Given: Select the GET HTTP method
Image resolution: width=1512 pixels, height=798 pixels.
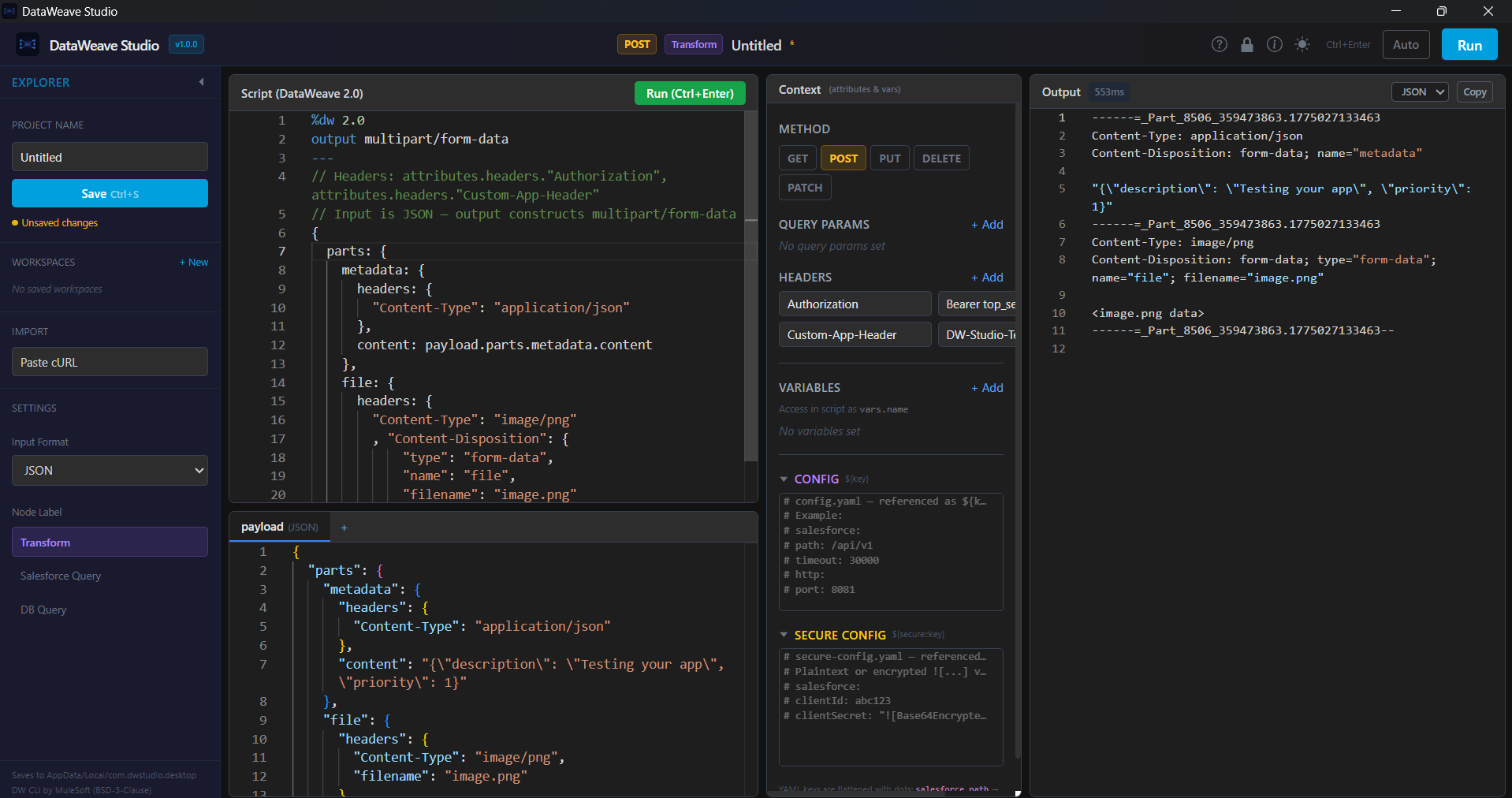Looking at the screenshot, I should point(797,158).
